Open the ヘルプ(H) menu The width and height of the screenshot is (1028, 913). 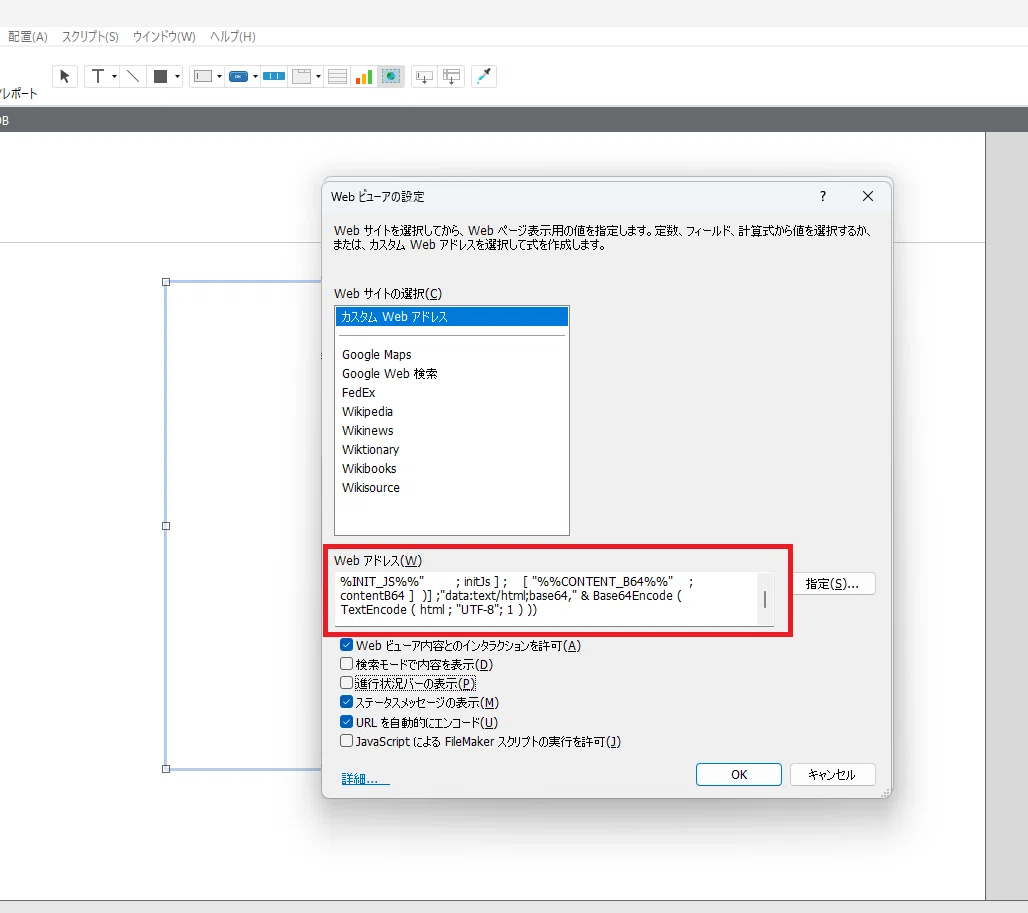click(x=233, y=37)
